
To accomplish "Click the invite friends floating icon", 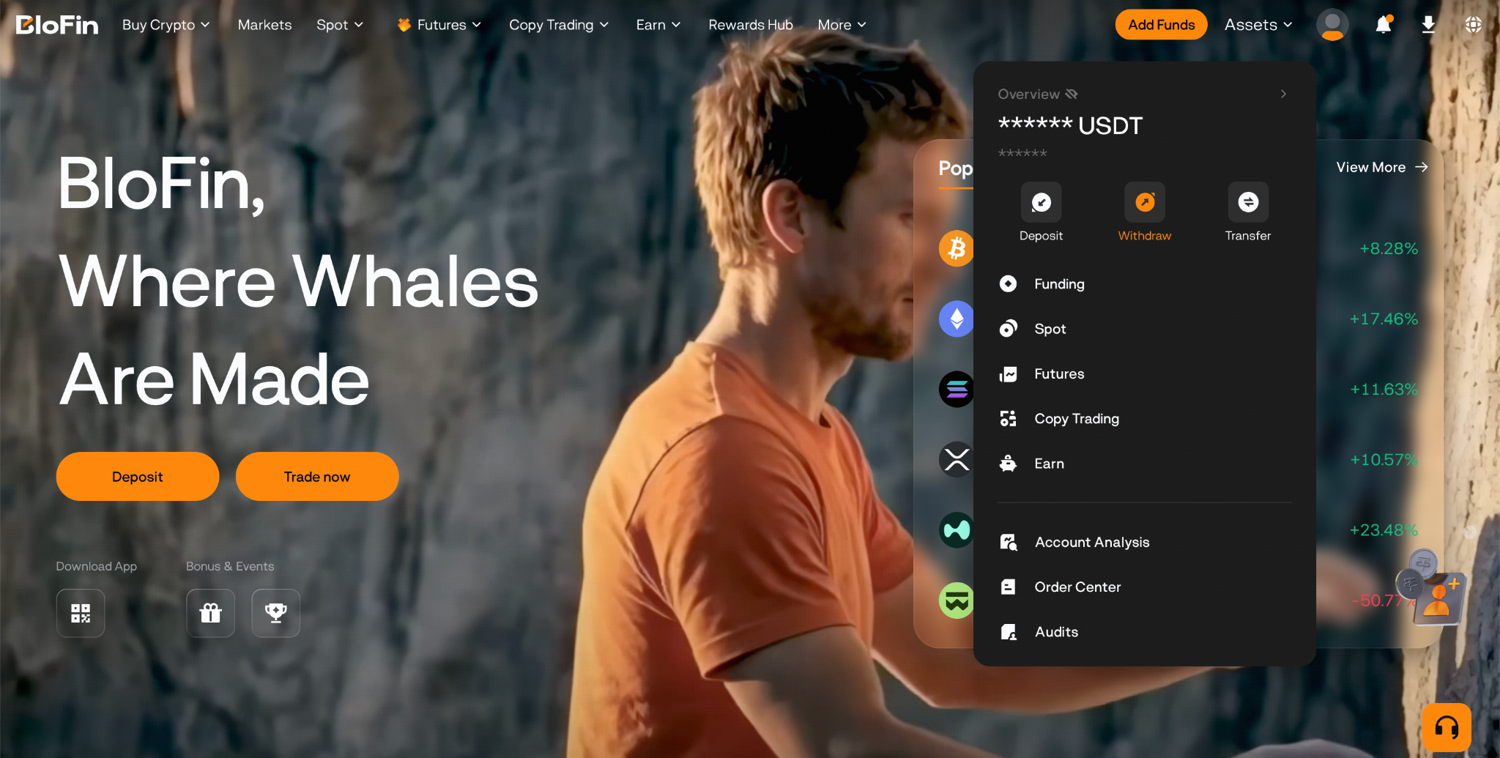I will [1431, 588].
